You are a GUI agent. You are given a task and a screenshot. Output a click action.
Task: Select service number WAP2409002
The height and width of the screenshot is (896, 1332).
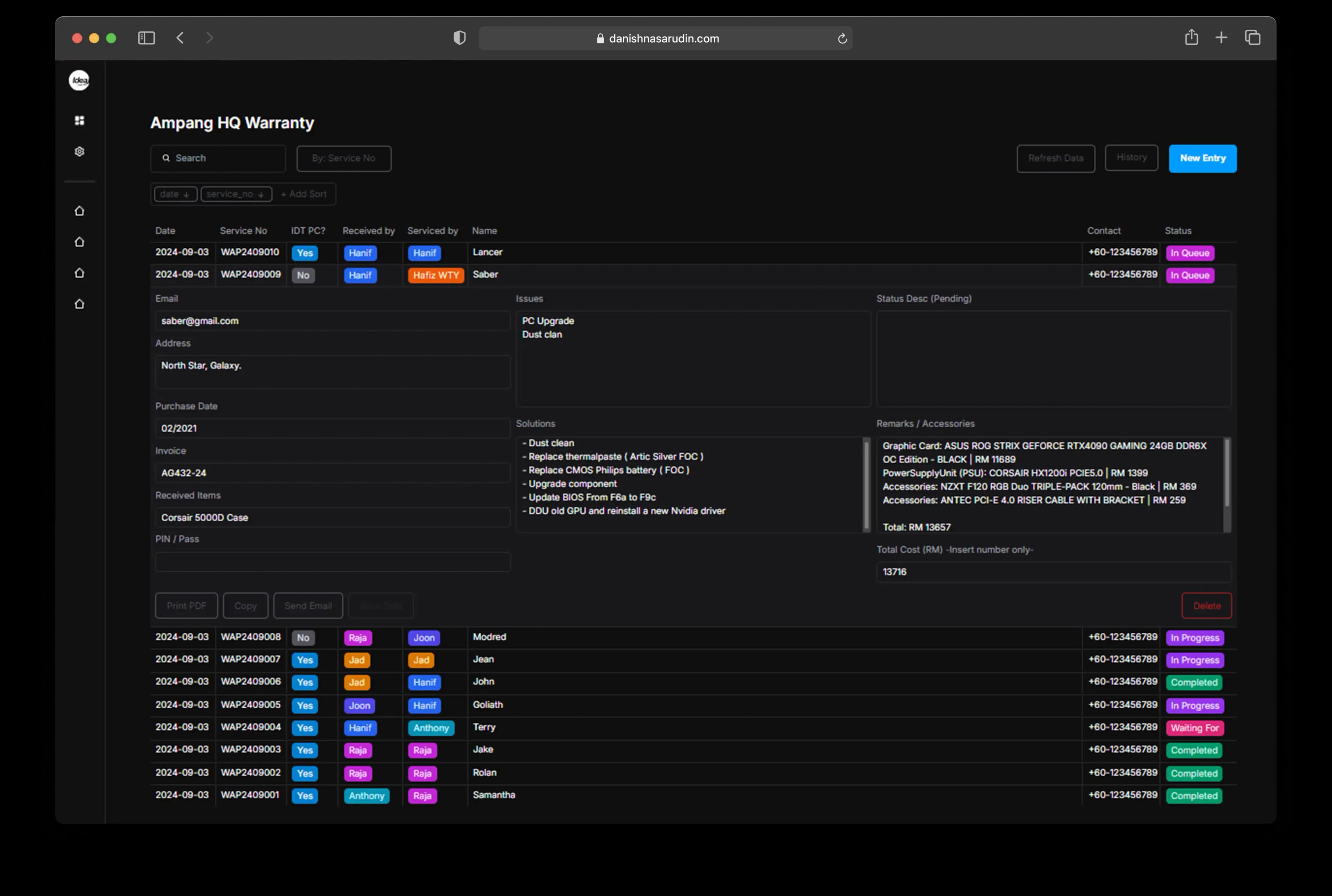coord(251,773)
